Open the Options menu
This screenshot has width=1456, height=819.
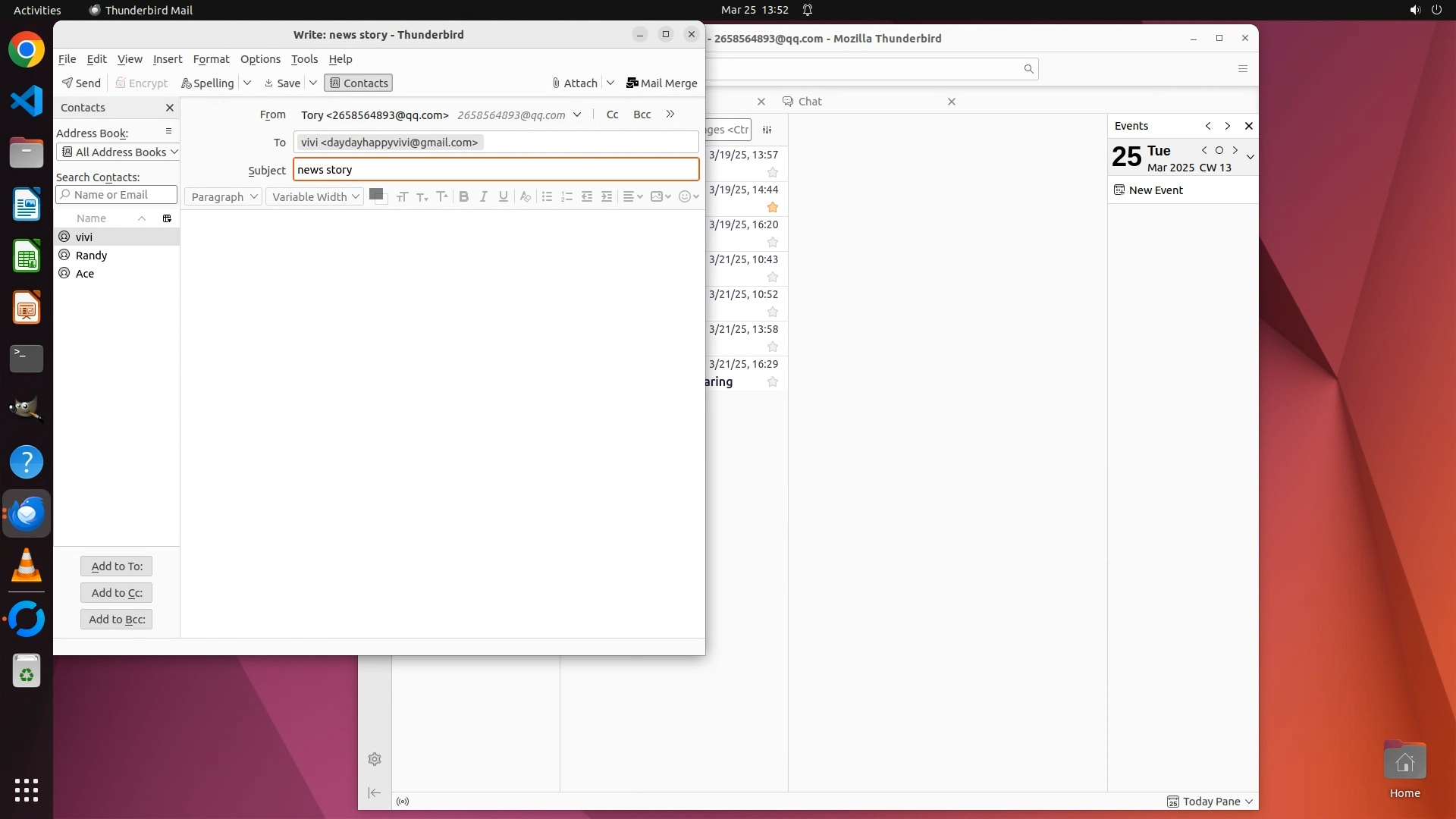260,59
